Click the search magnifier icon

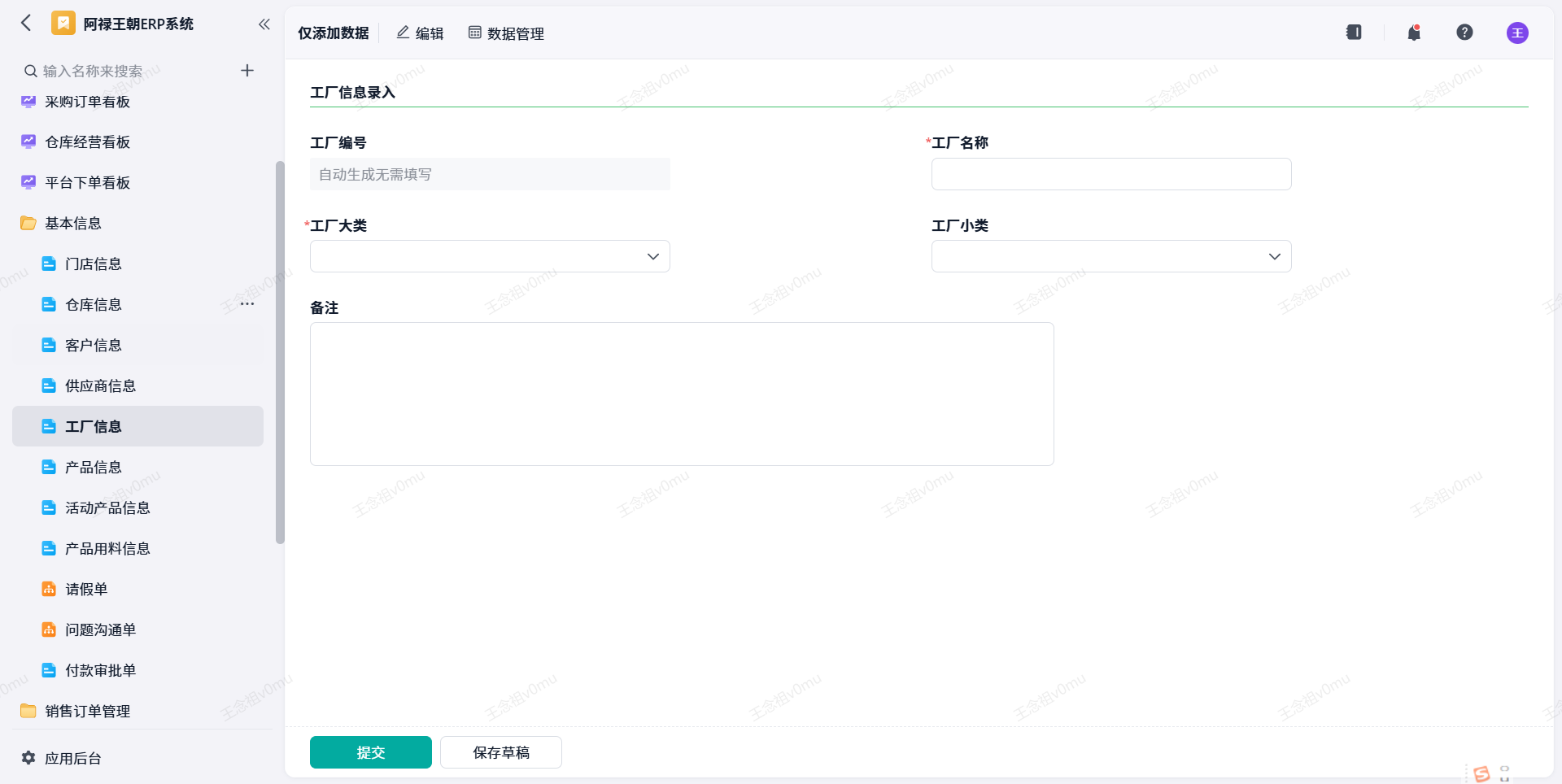pyautogui.click(x=31, y=71)
